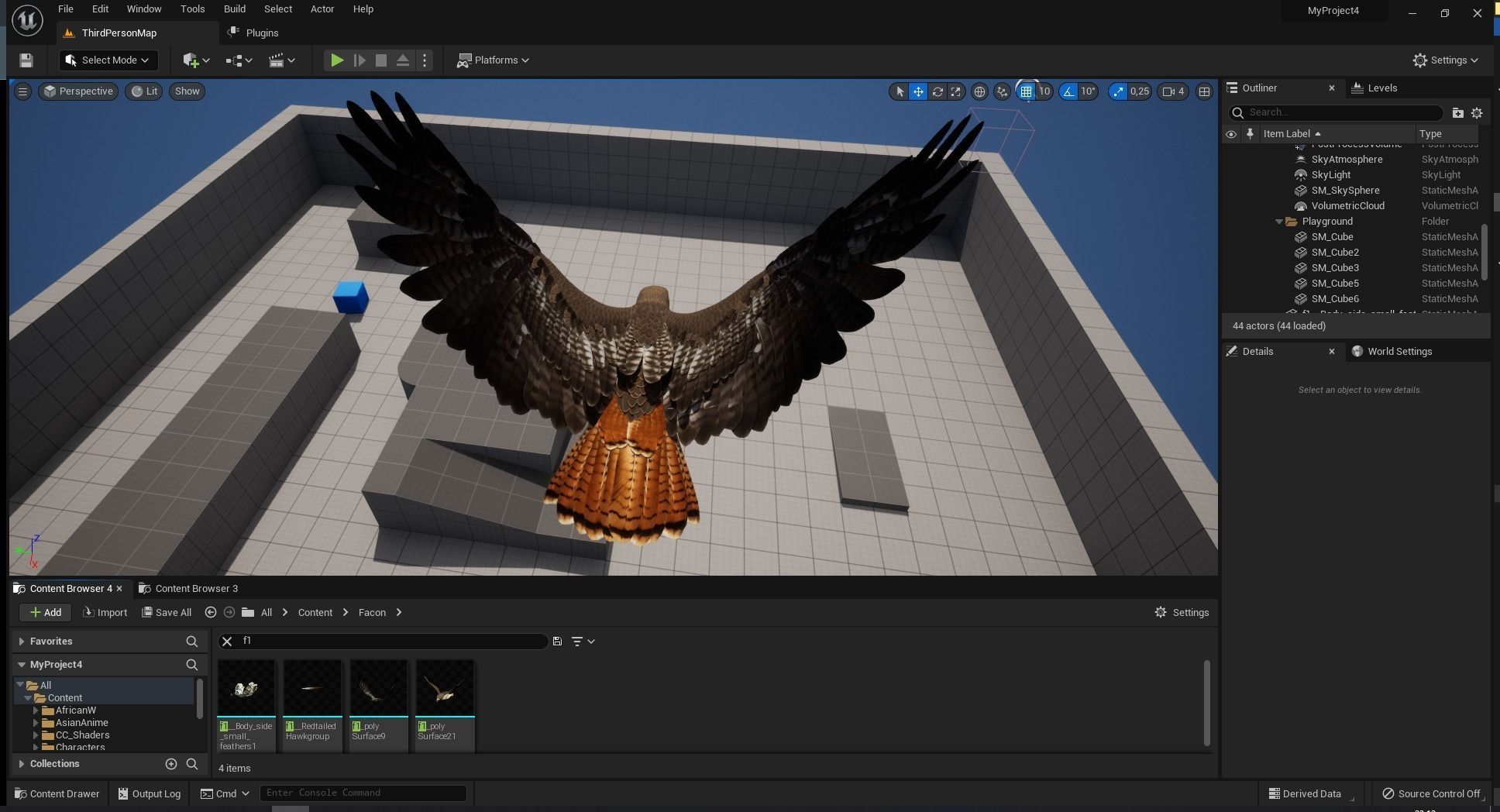Open rotation snap value 10° dropdown

click(1088, 91)
